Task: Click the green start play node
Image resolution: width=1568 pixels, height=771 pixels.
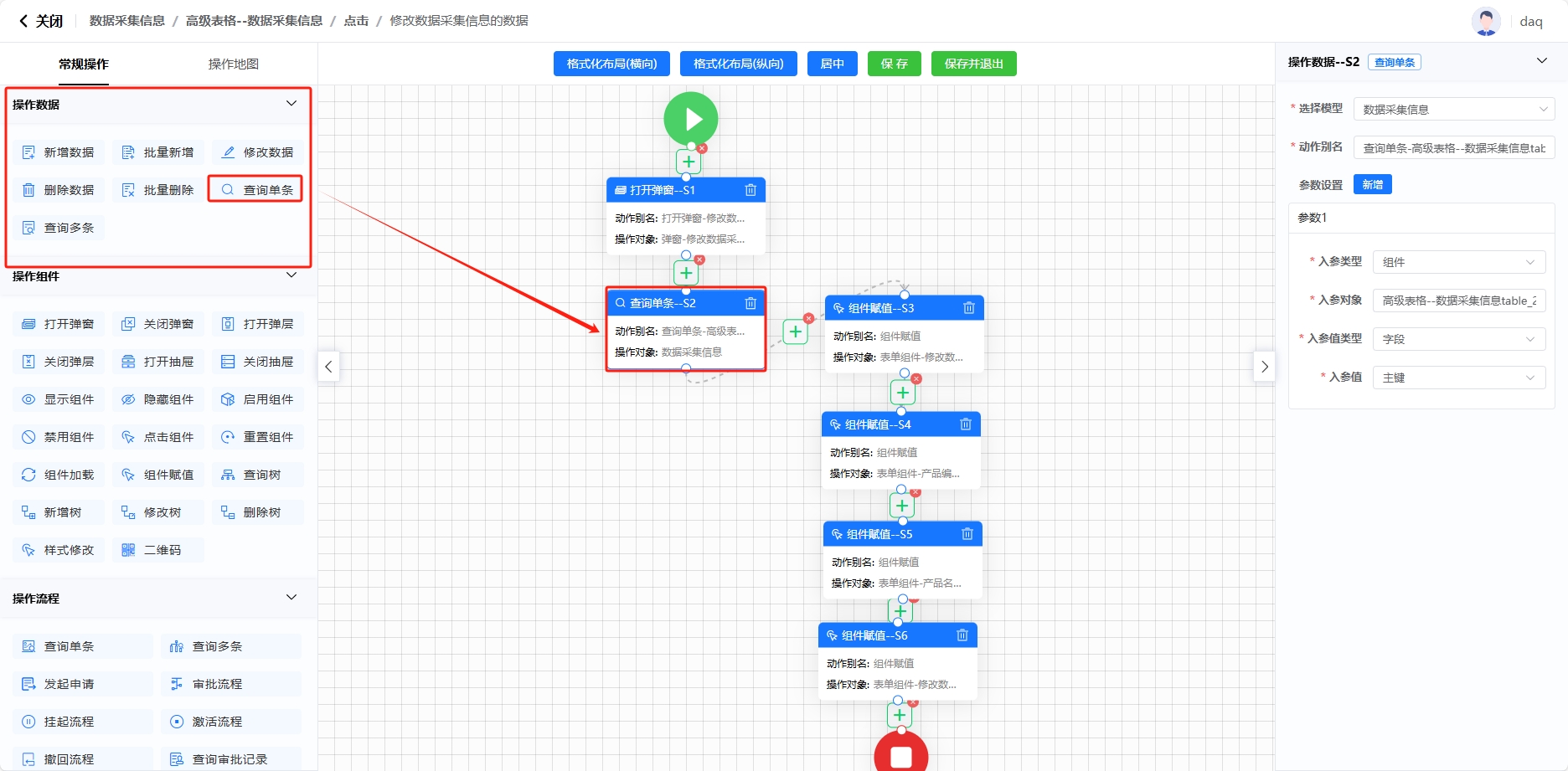Action: [x=690, y=119]
